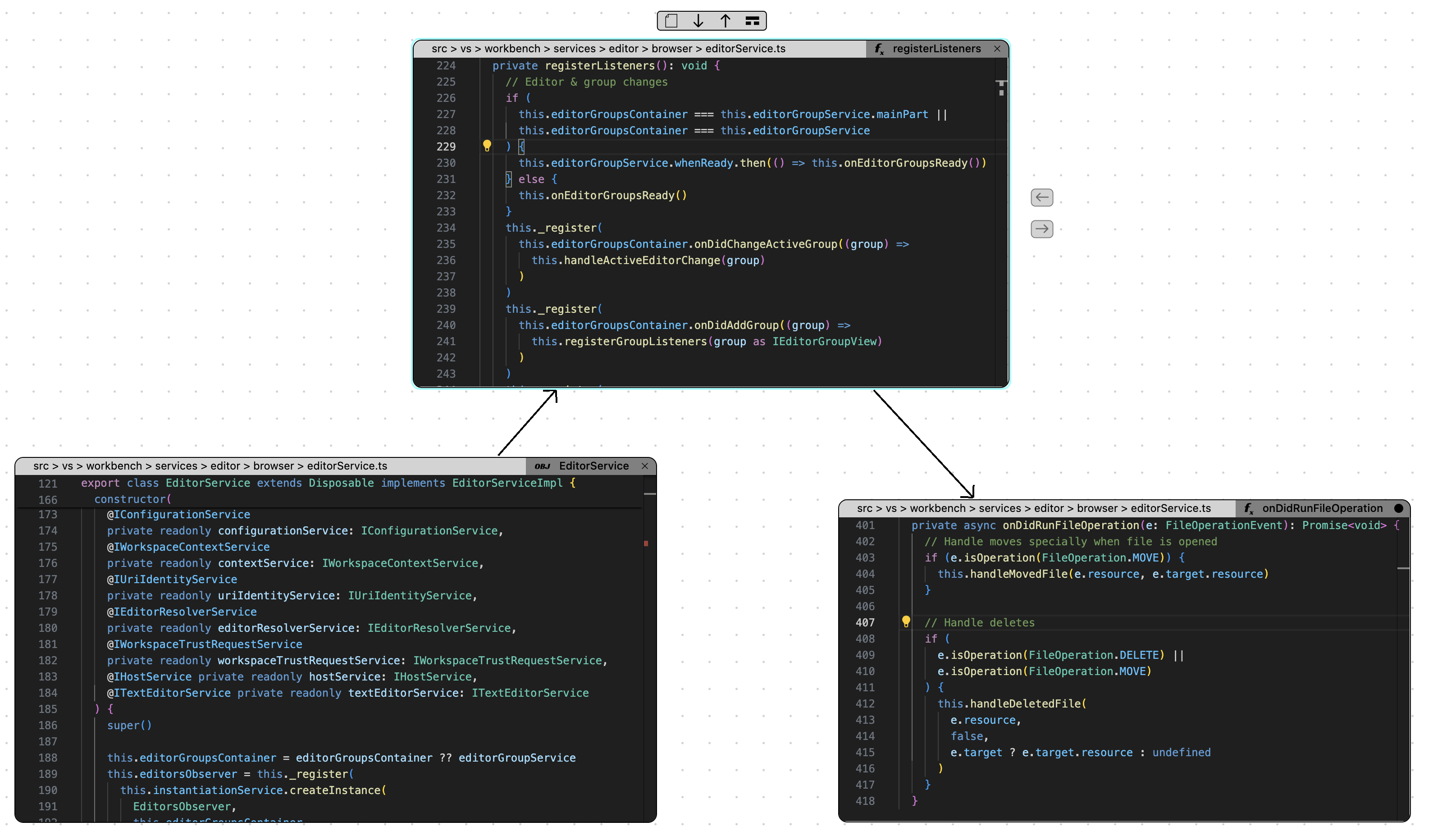Click '@IConfigurationService' decorator on line 173
Viewport: 1433px width, 840px height.
pos(178,515)
